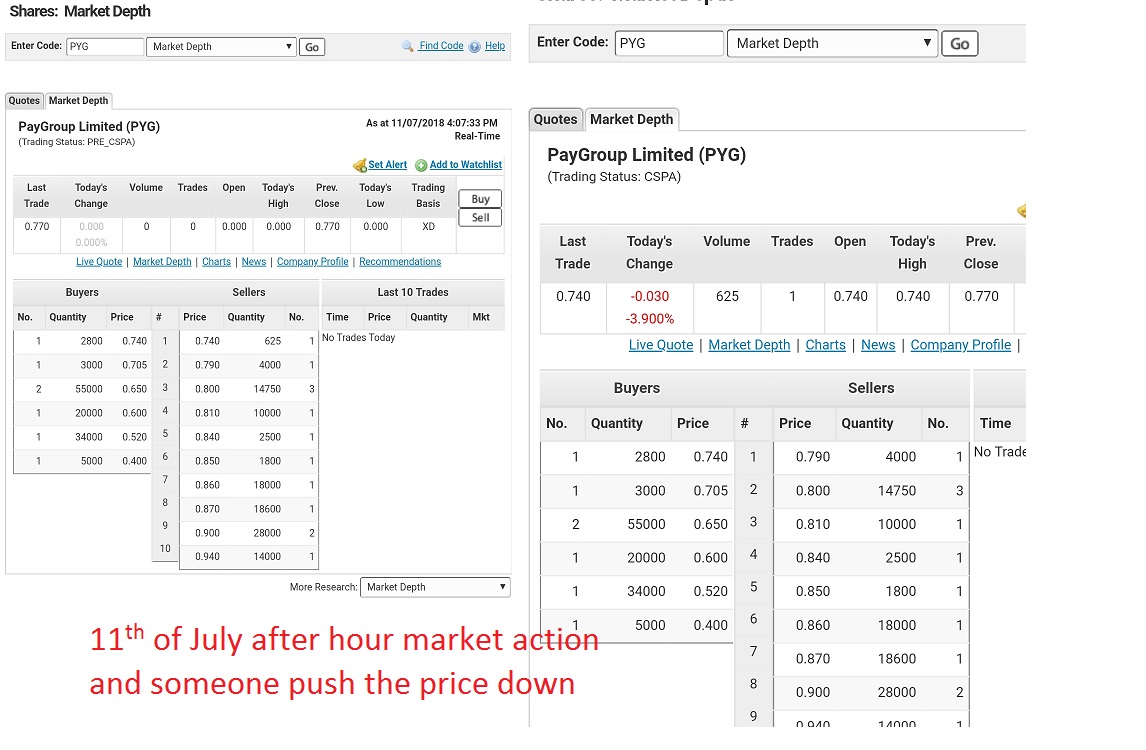Click buyer quantity 55000 in left panel
The width and height of the screenshot is (1146, 750).
click(89, 389)
